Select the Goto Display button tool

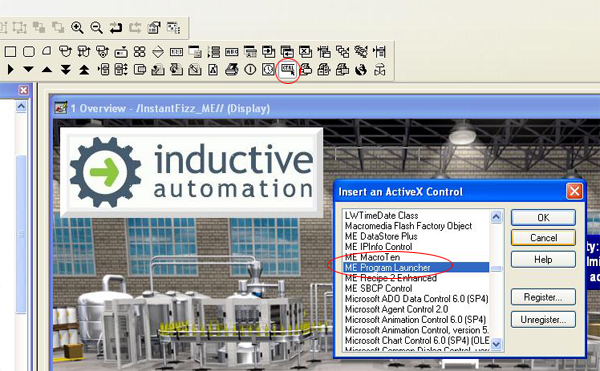coord(269,52)
